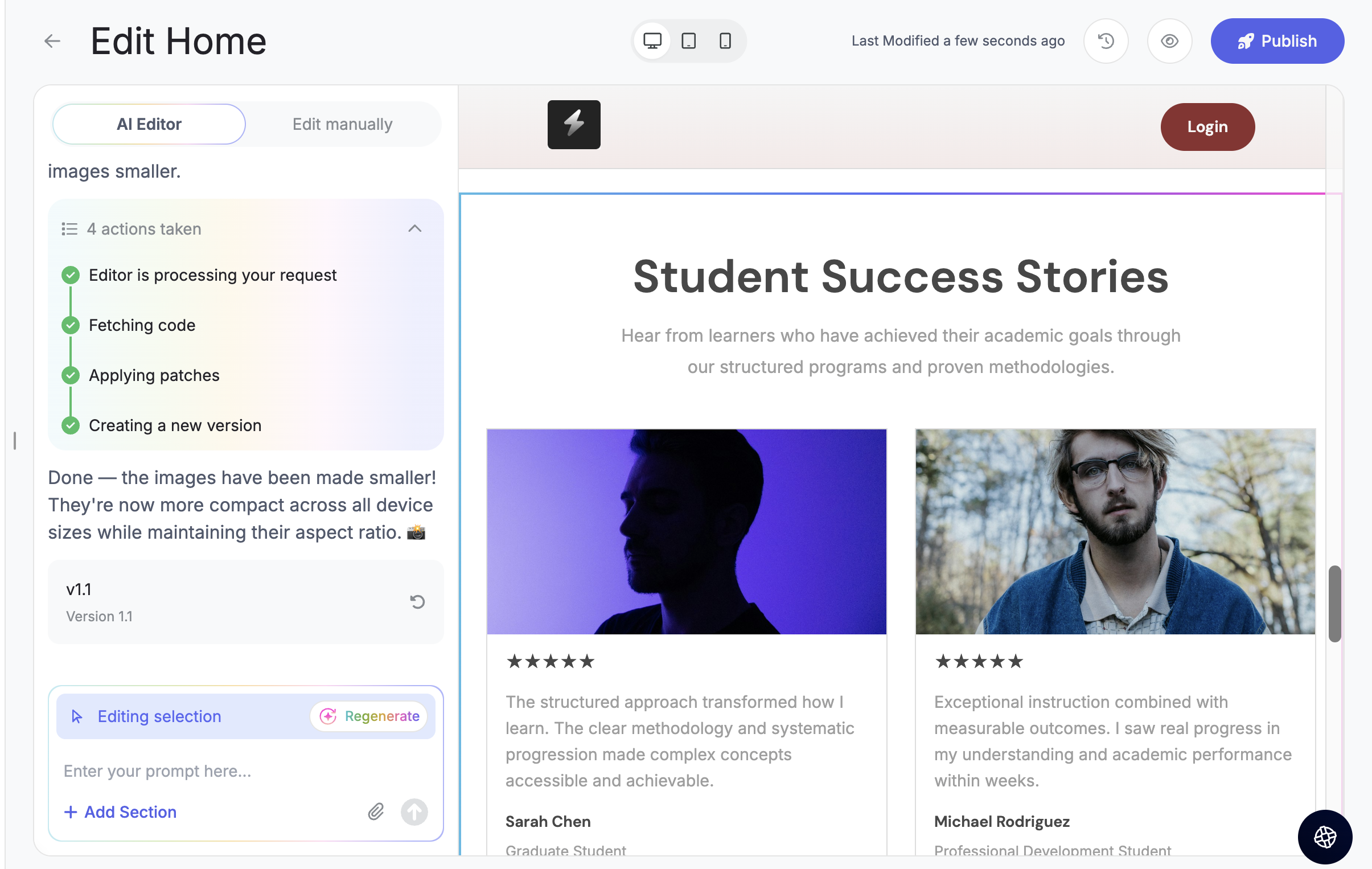Select the AI Editor tab

click(x=149, y=124)
